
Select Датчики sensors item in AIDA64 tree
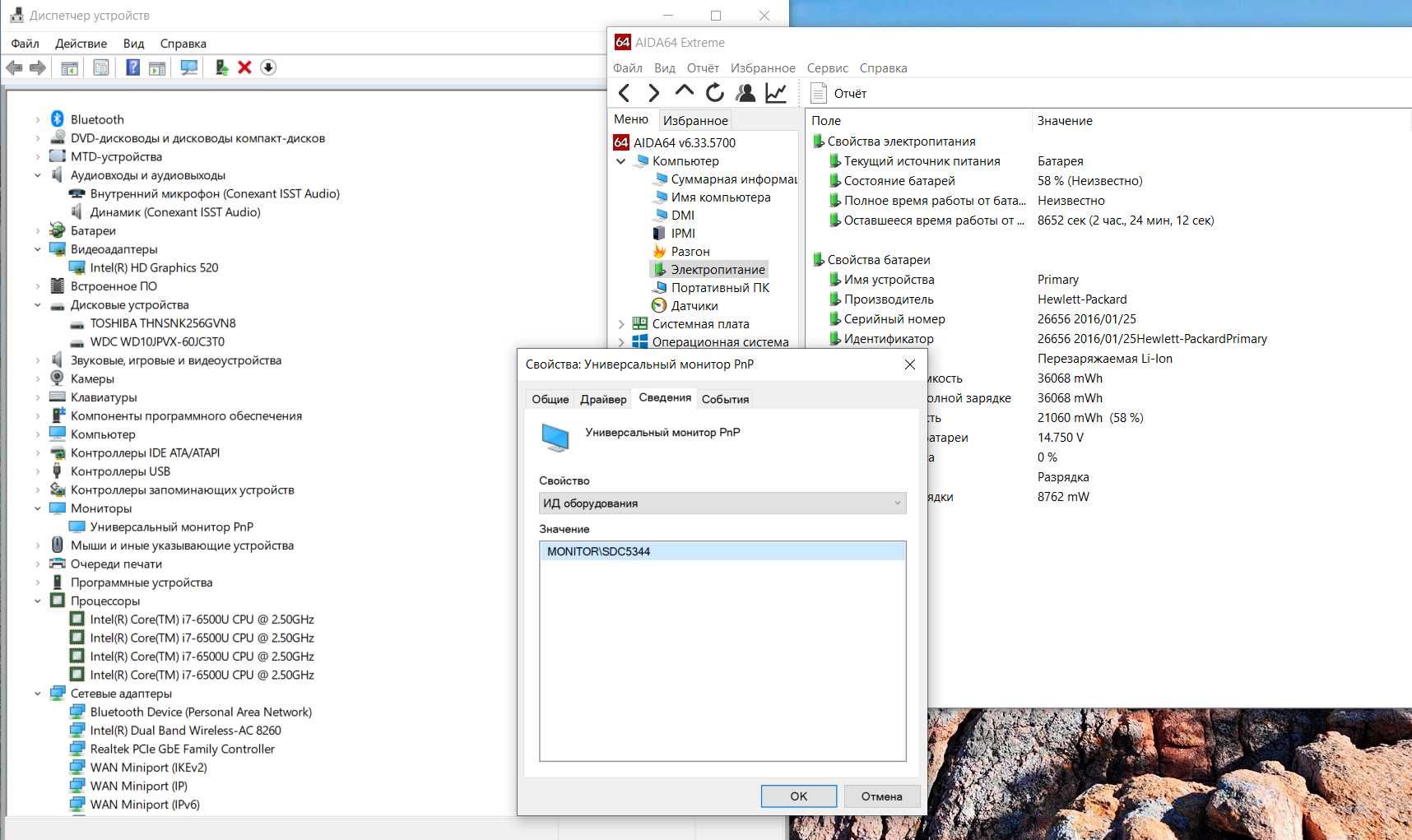(x=685, y=305)
